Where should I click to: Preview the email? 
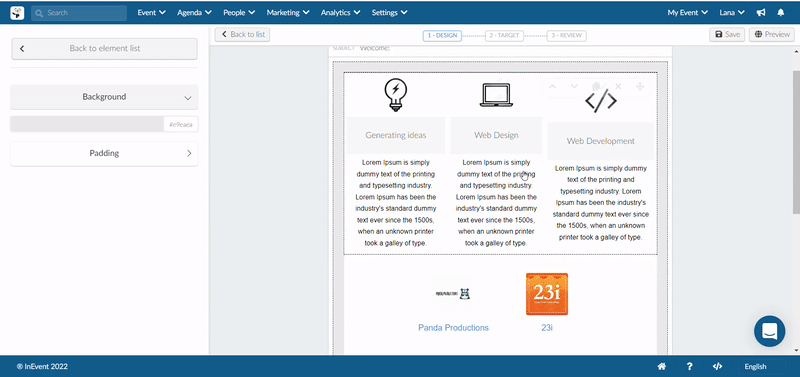771,35
